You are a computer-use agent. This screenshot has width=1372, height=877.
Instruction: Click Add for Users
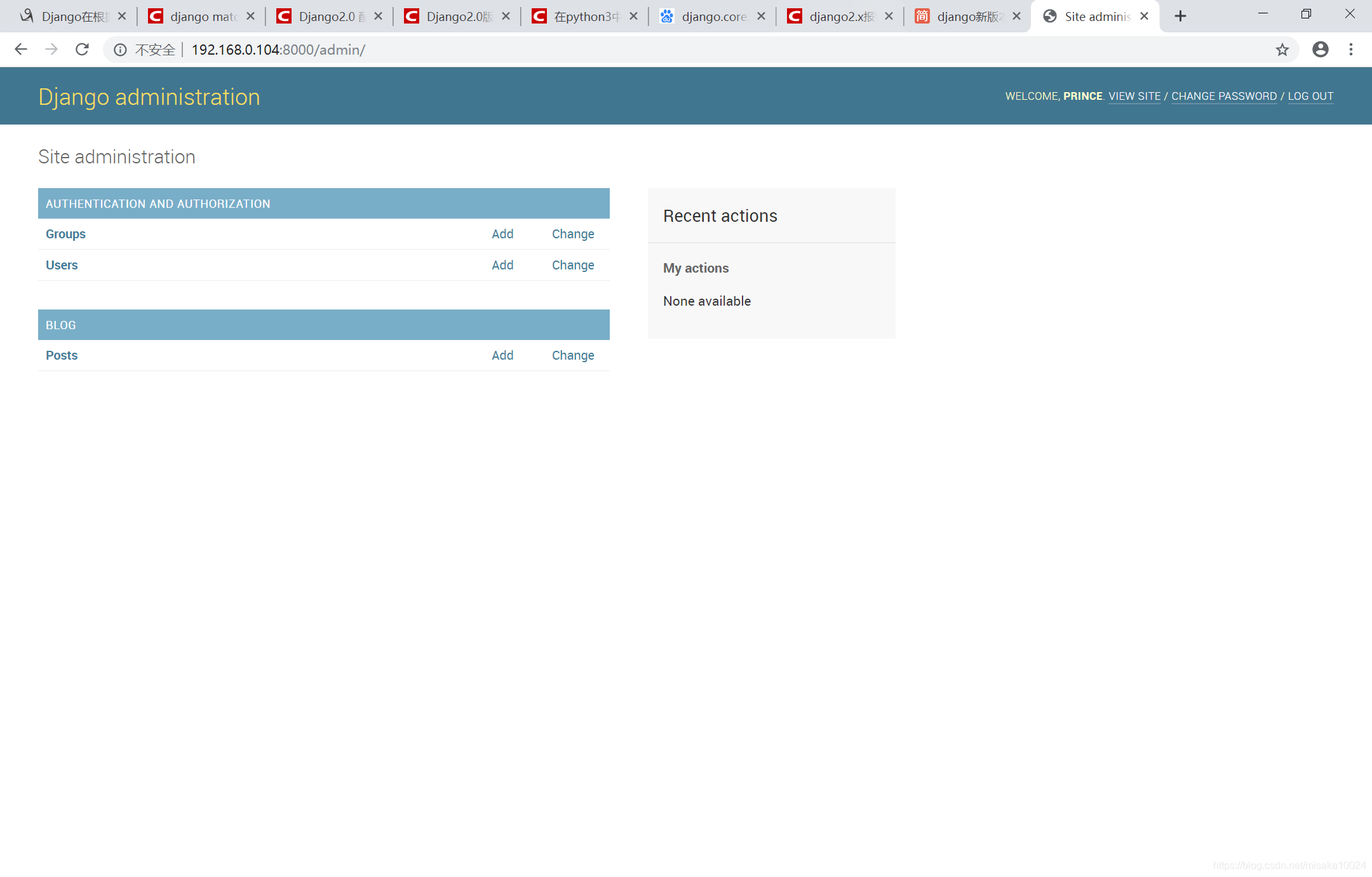pyautogui.click(x=502, y=265)
